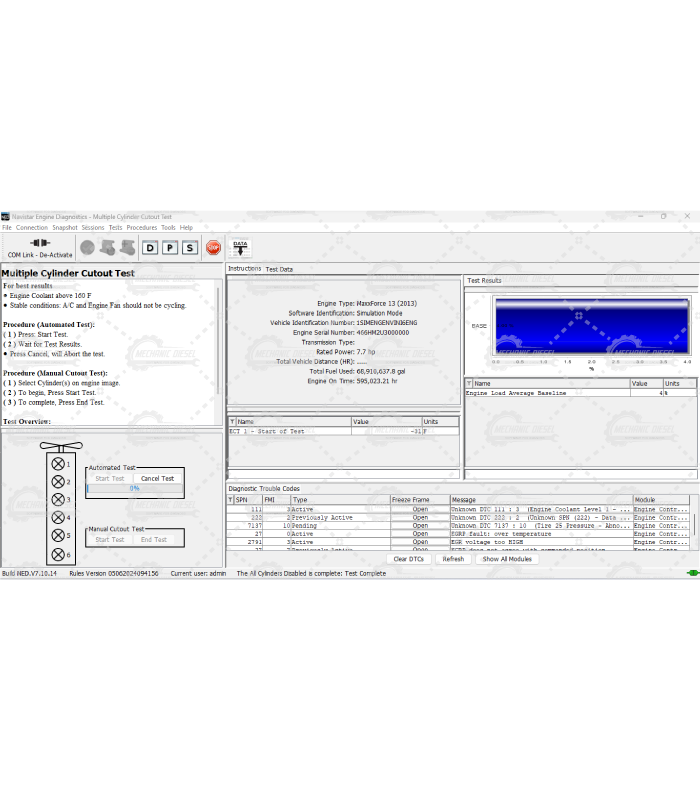Toggle cylinder 1 on the engine image
The height and width of the screenshot is (800, 700).
coord(57,464)
